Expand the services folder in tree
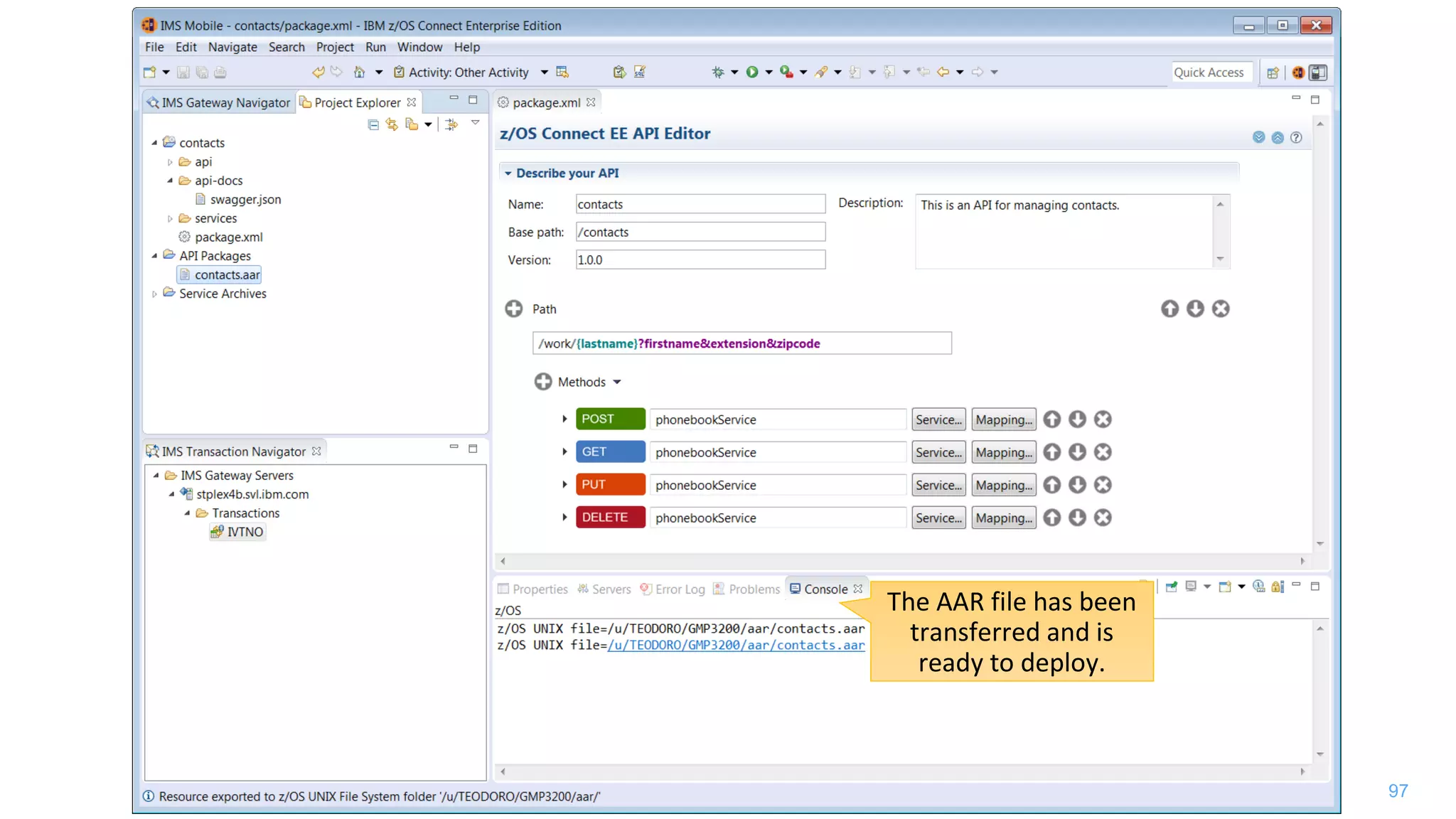This screenshot has width=1456, height=819. [x=170, y=218]
